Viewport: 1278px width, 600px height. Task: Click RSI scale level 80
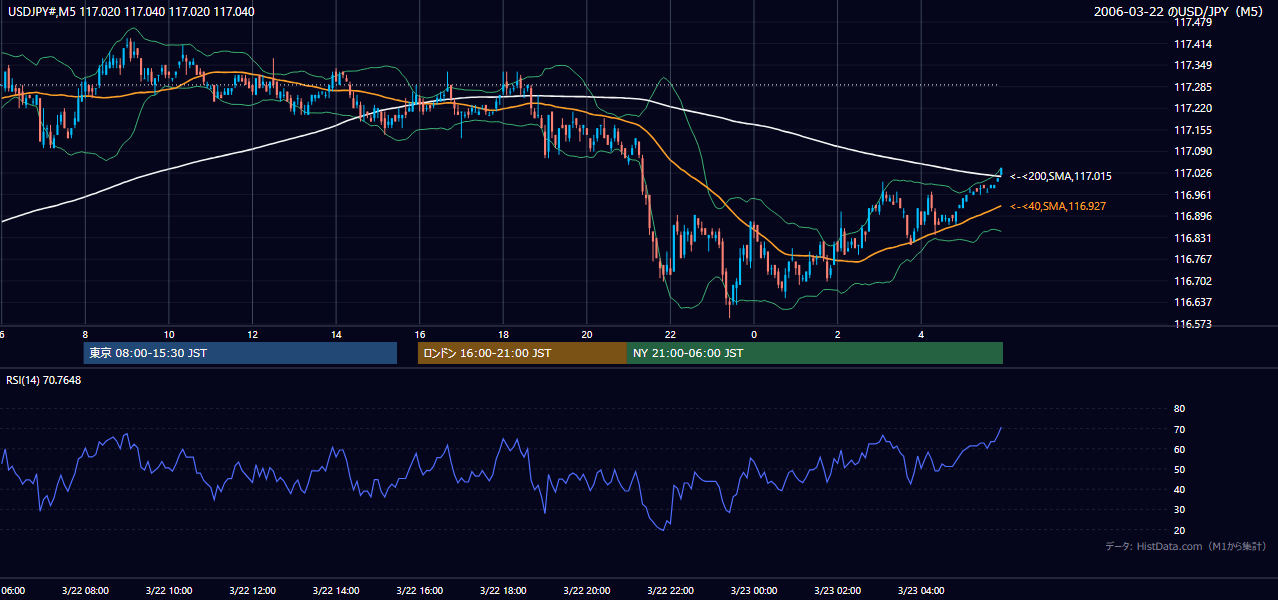click(x=1179, y=409)
